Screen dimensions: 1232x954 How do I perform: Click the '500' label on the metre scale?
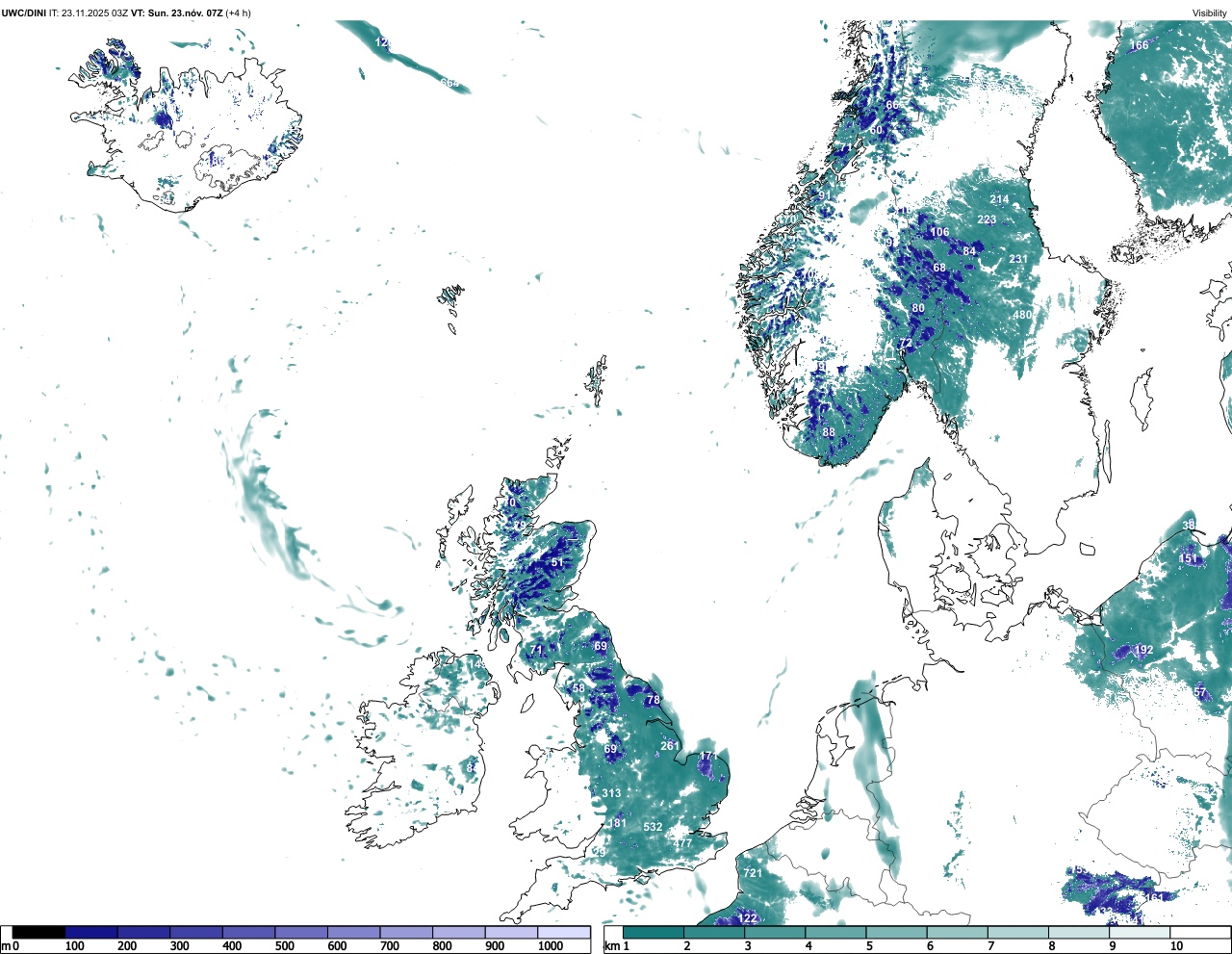(284, 946)
